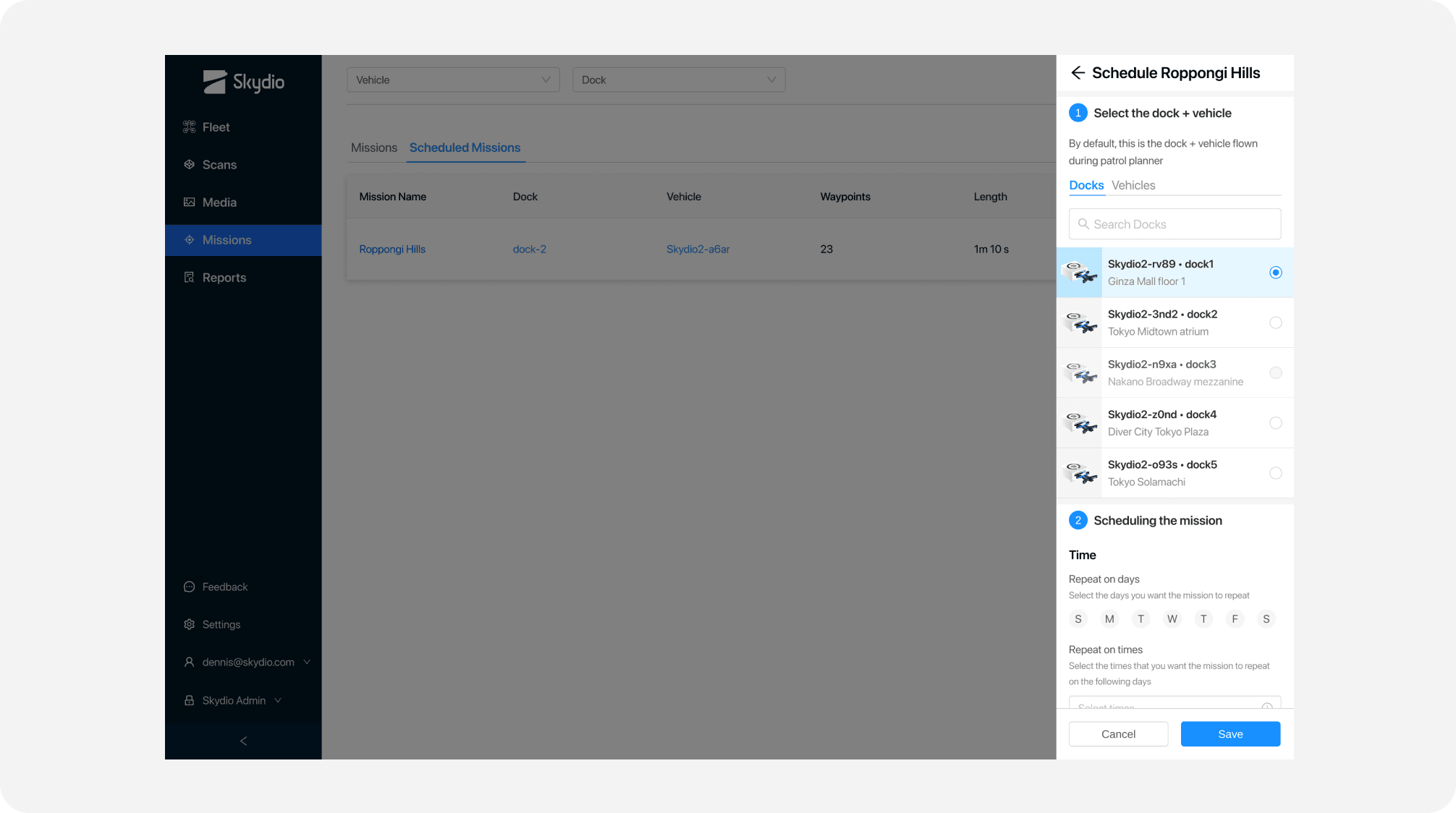This screenshot has width=1456, height=813.
Task: Click the dock thumbnail for Skydio2-3nd2
Action: point(1079,323)
